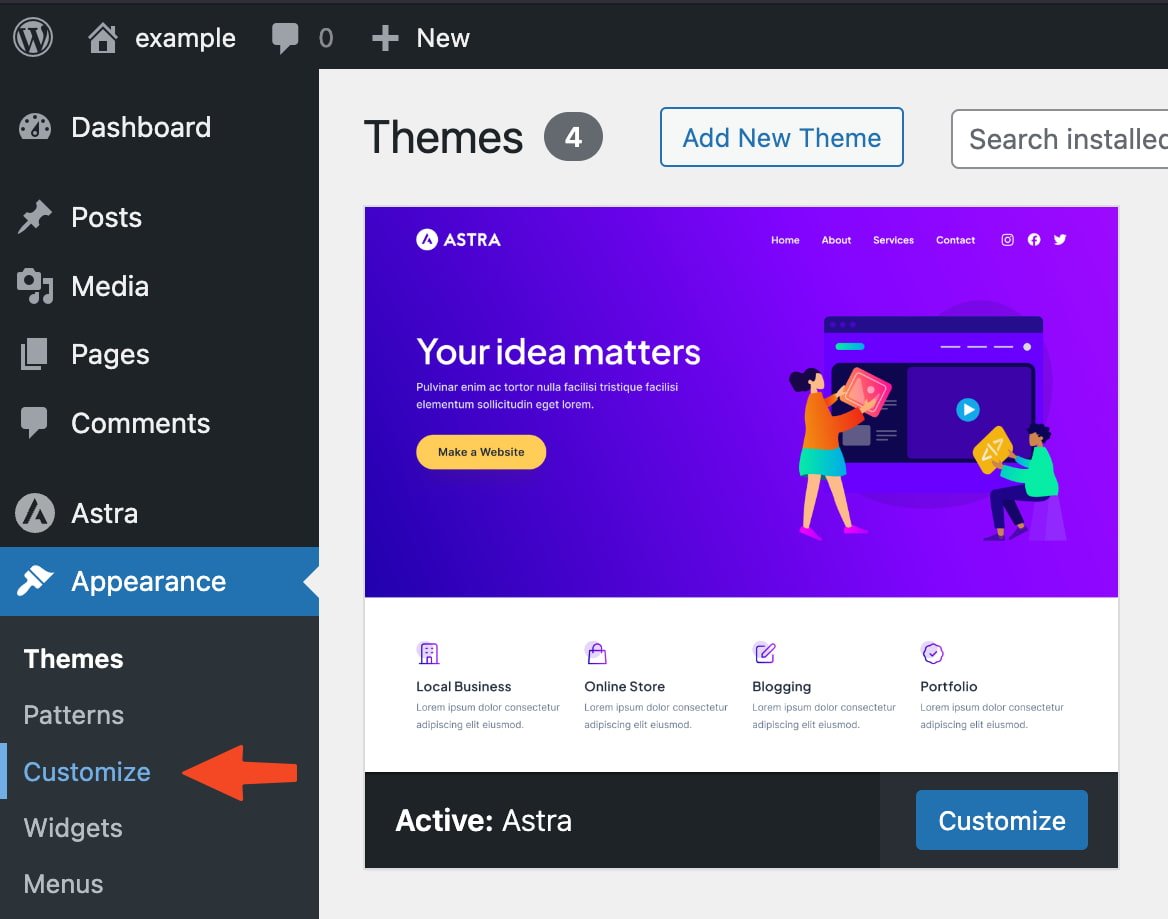Open the comments bubble icon in admin bar
Screen dimensions: 1168x919
click(x=285, y=38)
